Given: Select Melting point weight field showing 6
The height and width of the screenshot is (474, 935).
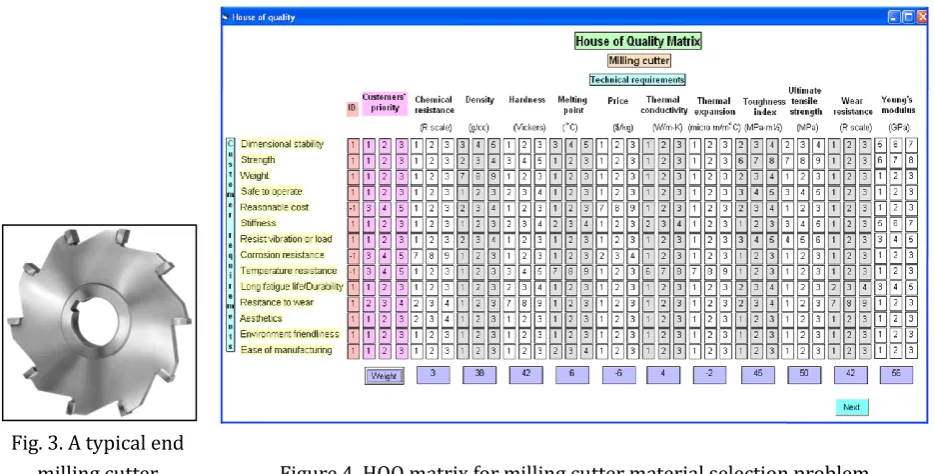Looking at the screenshot, I should coord(572,374).
